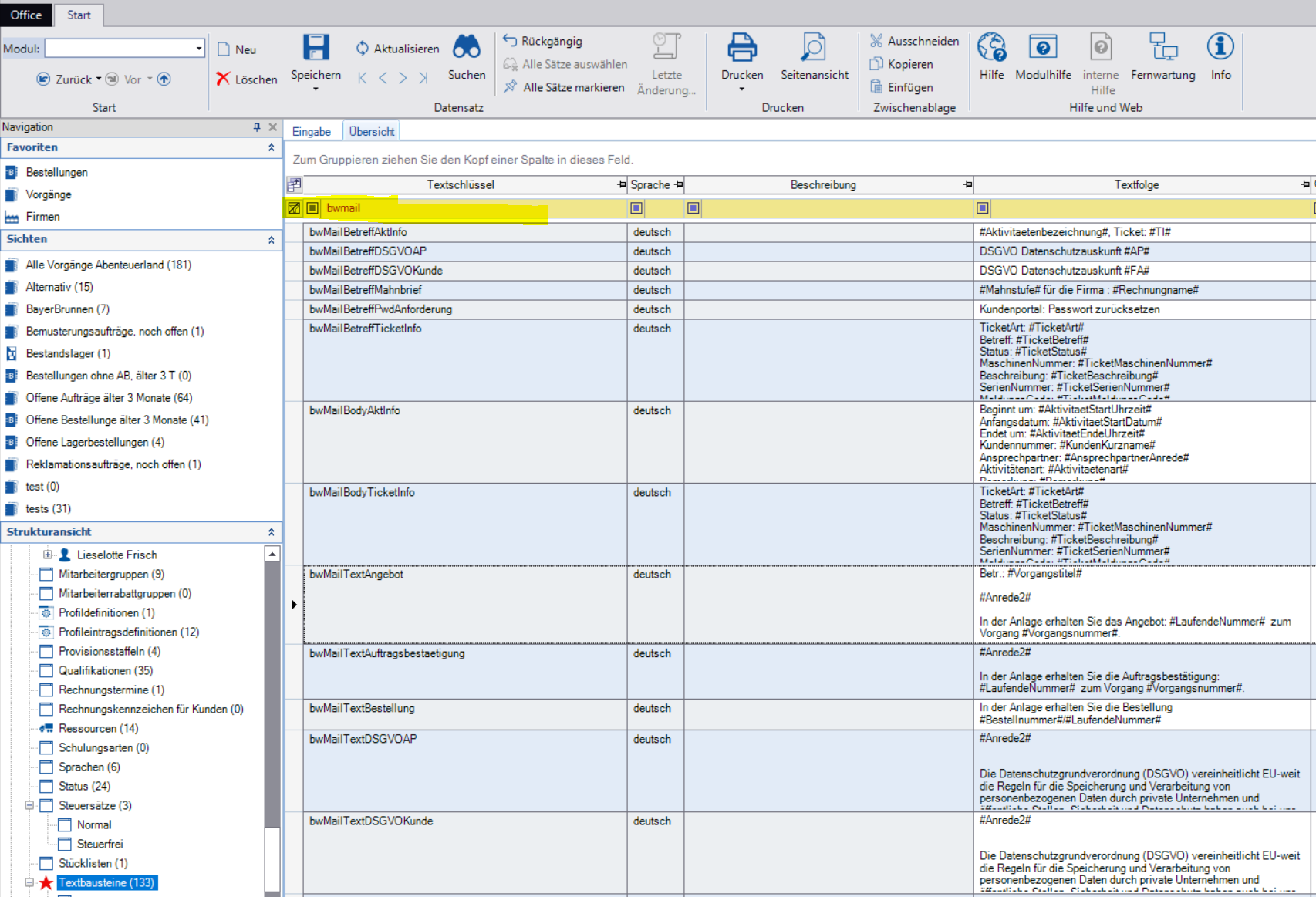
Task: Open Seitenansicht print preview
Action: click(x=813, y=48)
